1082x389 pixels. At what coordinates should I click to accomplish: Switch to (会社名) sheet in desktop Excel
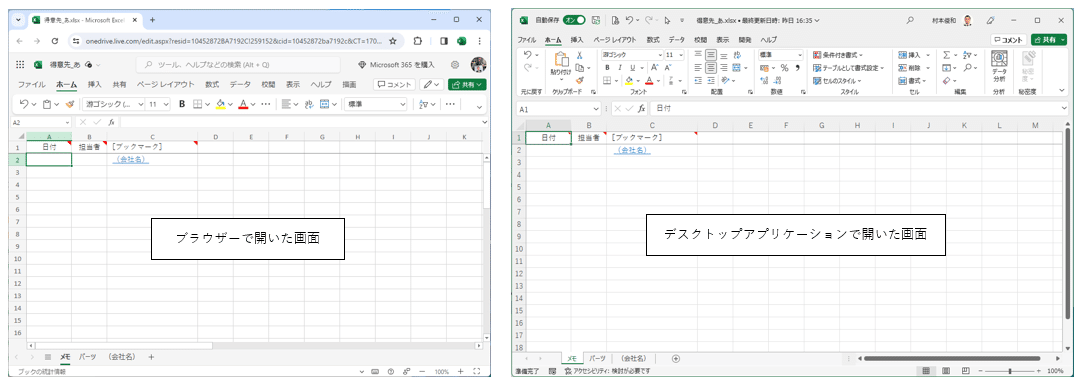(x=633, y=358)
